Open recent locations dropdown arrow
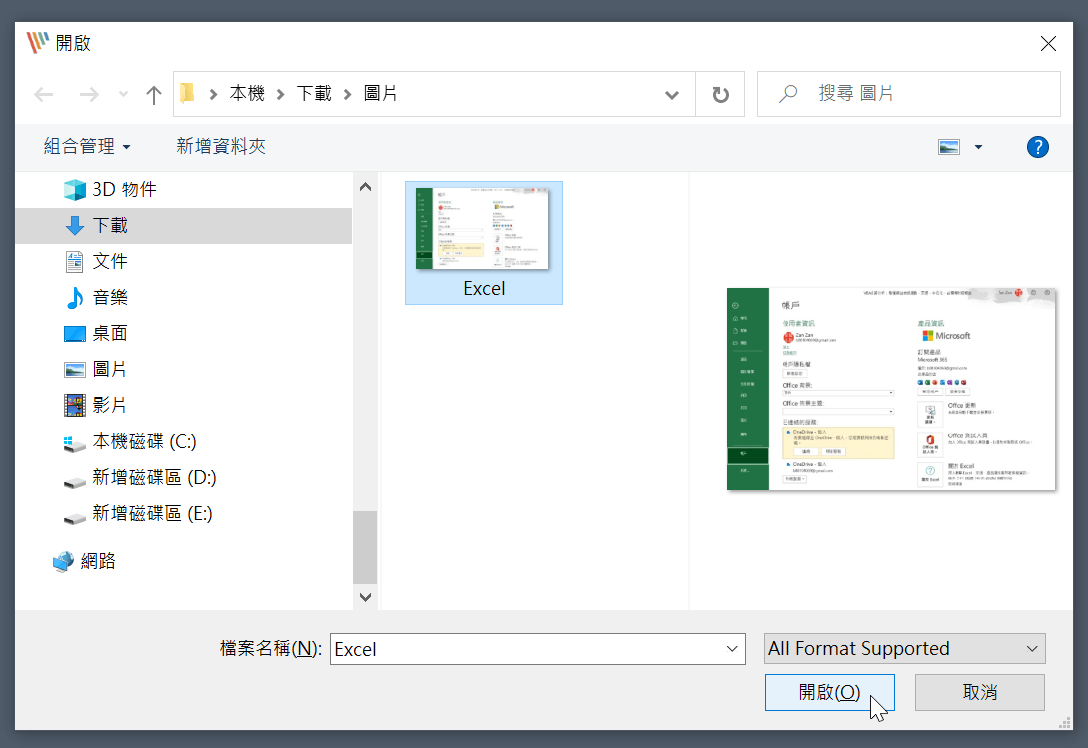The height and width of the screenshot is (748, 1088). 123,94
